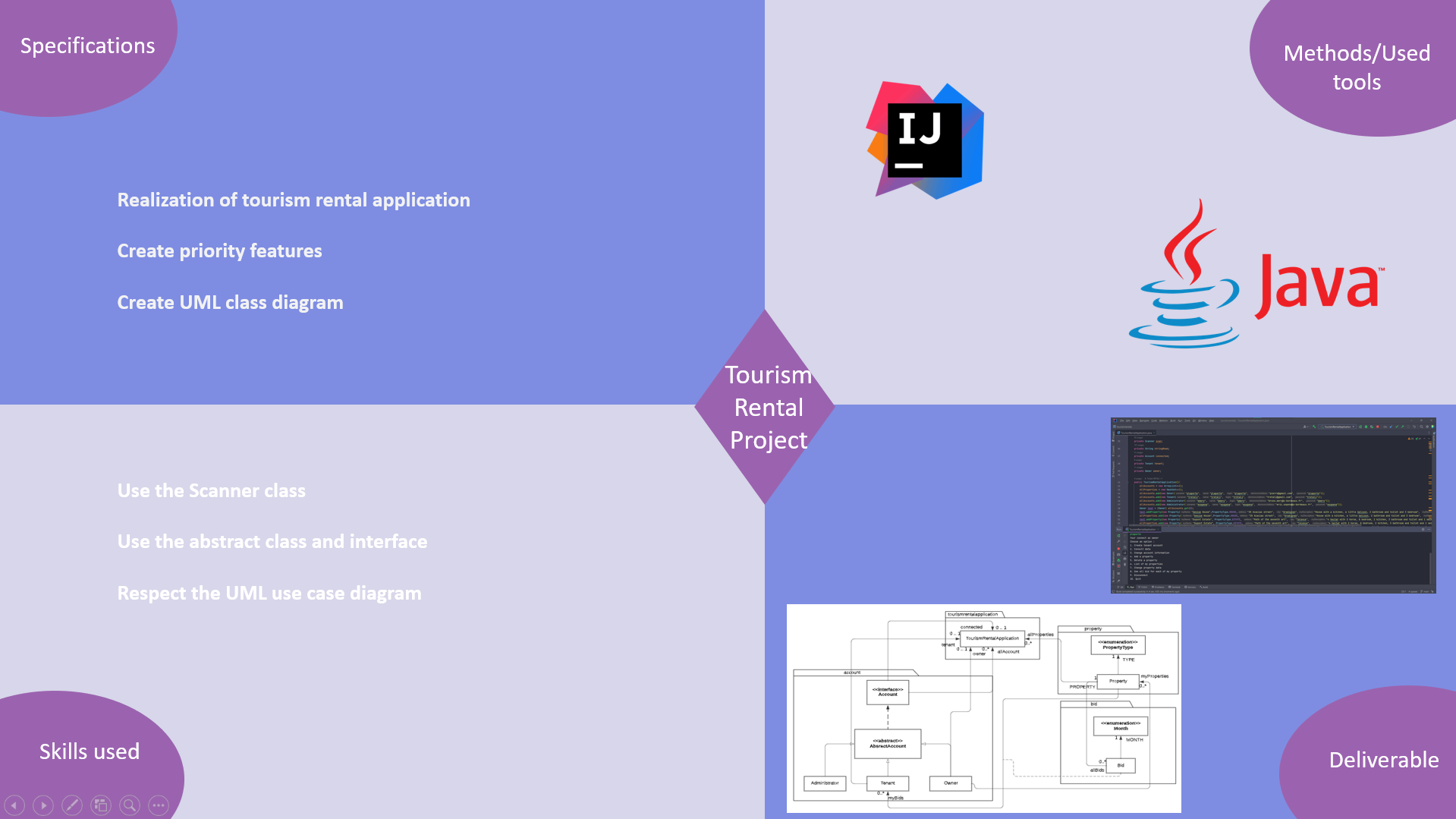This screenshot has height=819, width=1456.
Task: Click 'Respect the UML use case diagram' text
Action: tap(269, 593)
